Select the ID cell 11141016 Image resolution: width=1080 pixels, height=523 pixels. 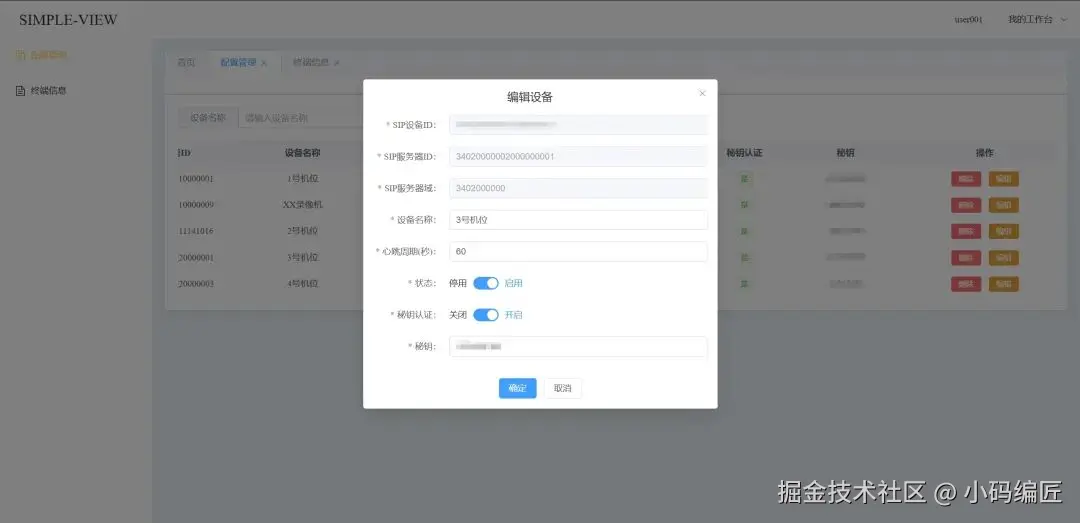click(x=196, y=232)
